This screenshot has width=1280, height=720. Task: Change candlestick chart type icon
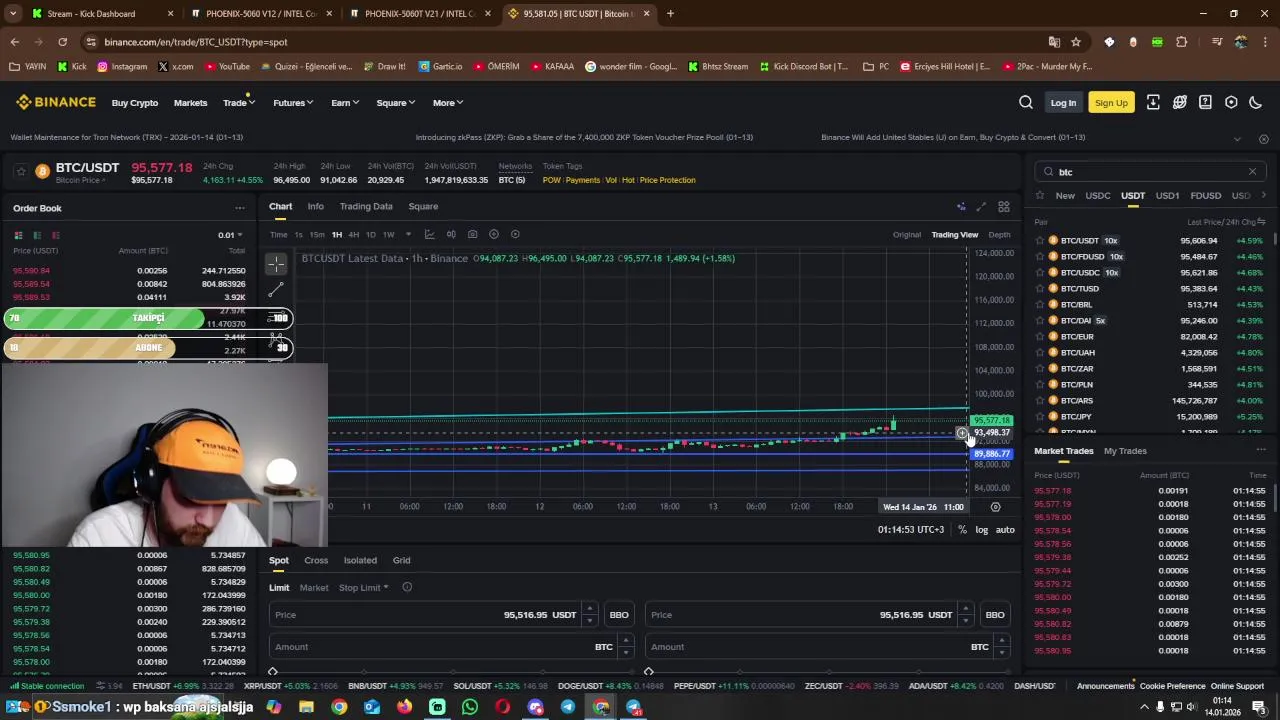tap(451, 234)
